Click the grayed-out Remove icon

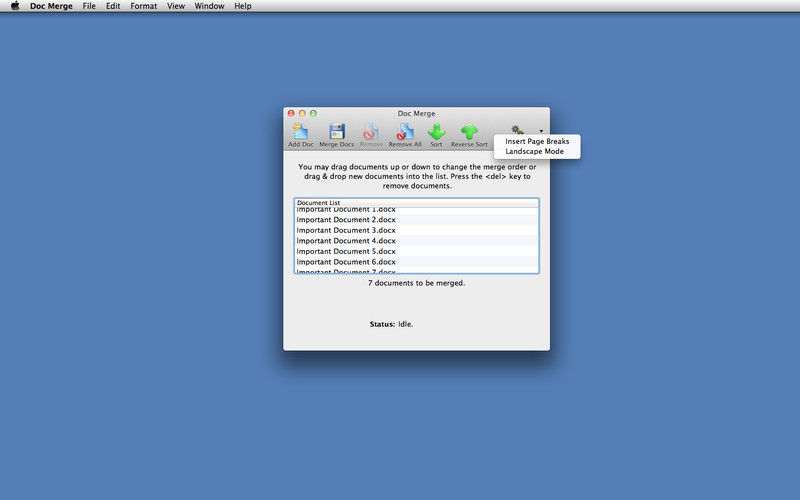371,132
